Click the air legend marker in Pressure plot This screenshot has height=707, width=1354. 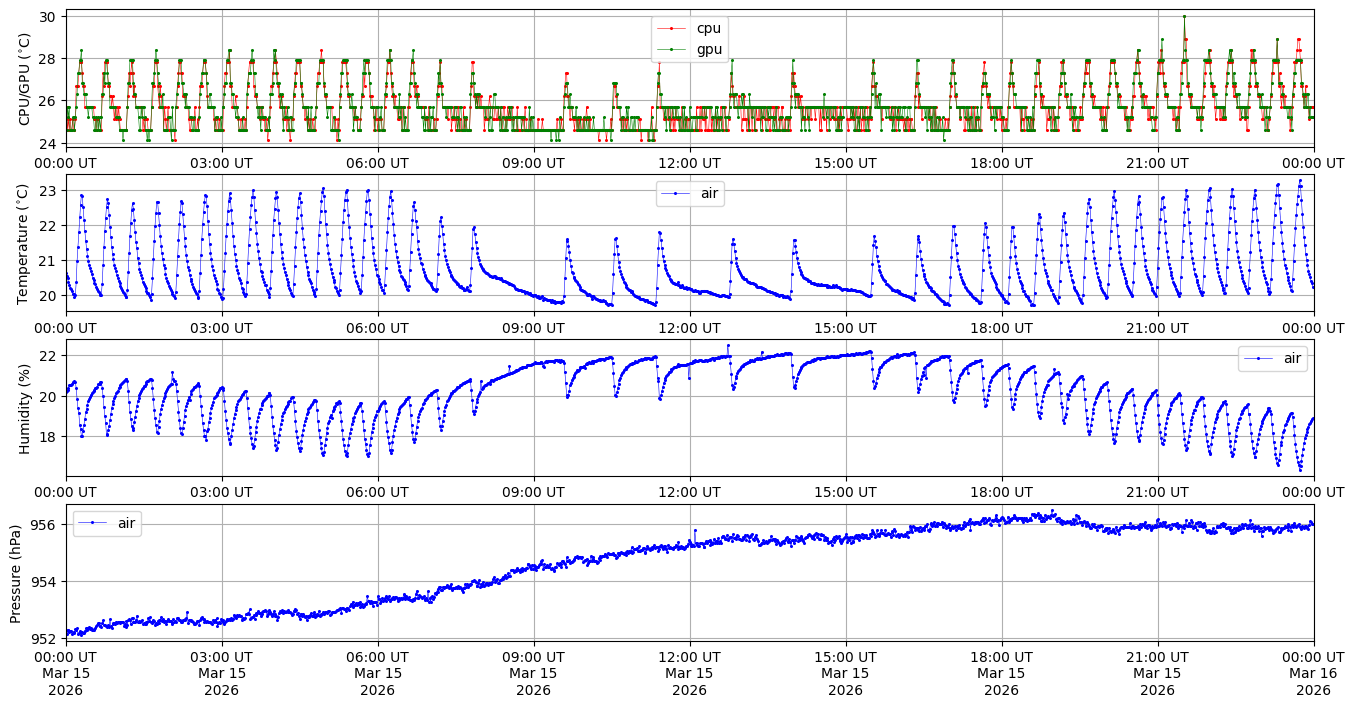(x=93, y=523)
